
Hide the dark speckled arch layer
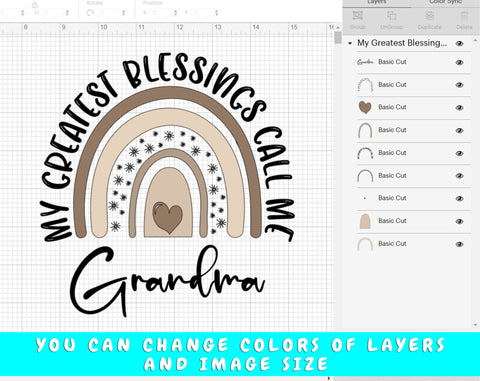[x=460, y=153]
